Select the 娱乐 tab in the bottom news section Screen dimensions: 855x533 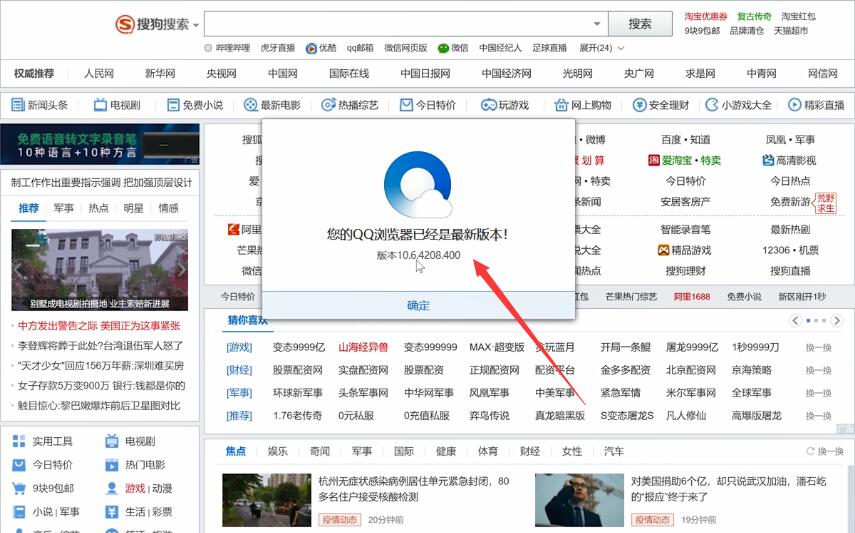[x=278, y=451]
